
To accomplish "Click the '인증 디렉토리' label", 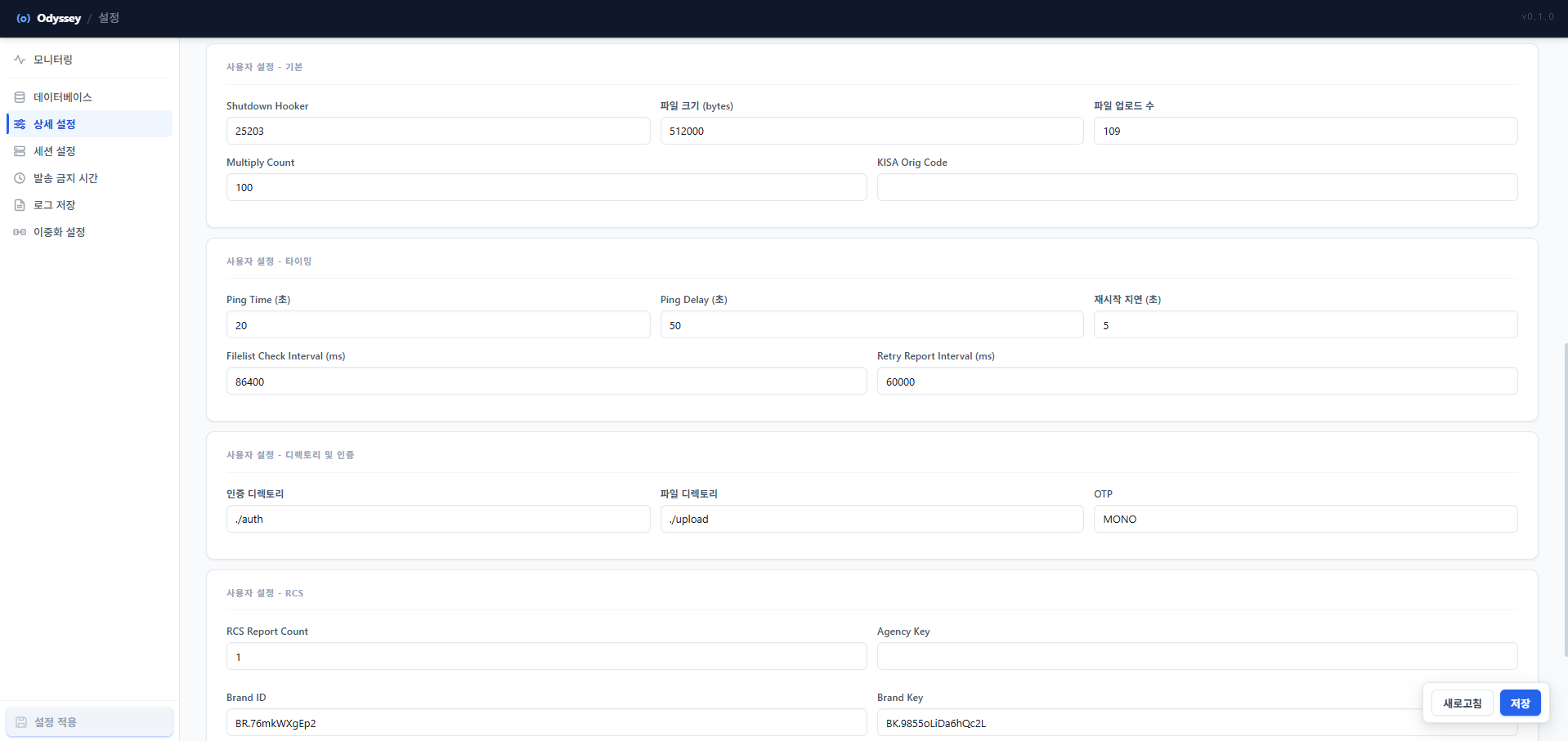I will [255, 494].
